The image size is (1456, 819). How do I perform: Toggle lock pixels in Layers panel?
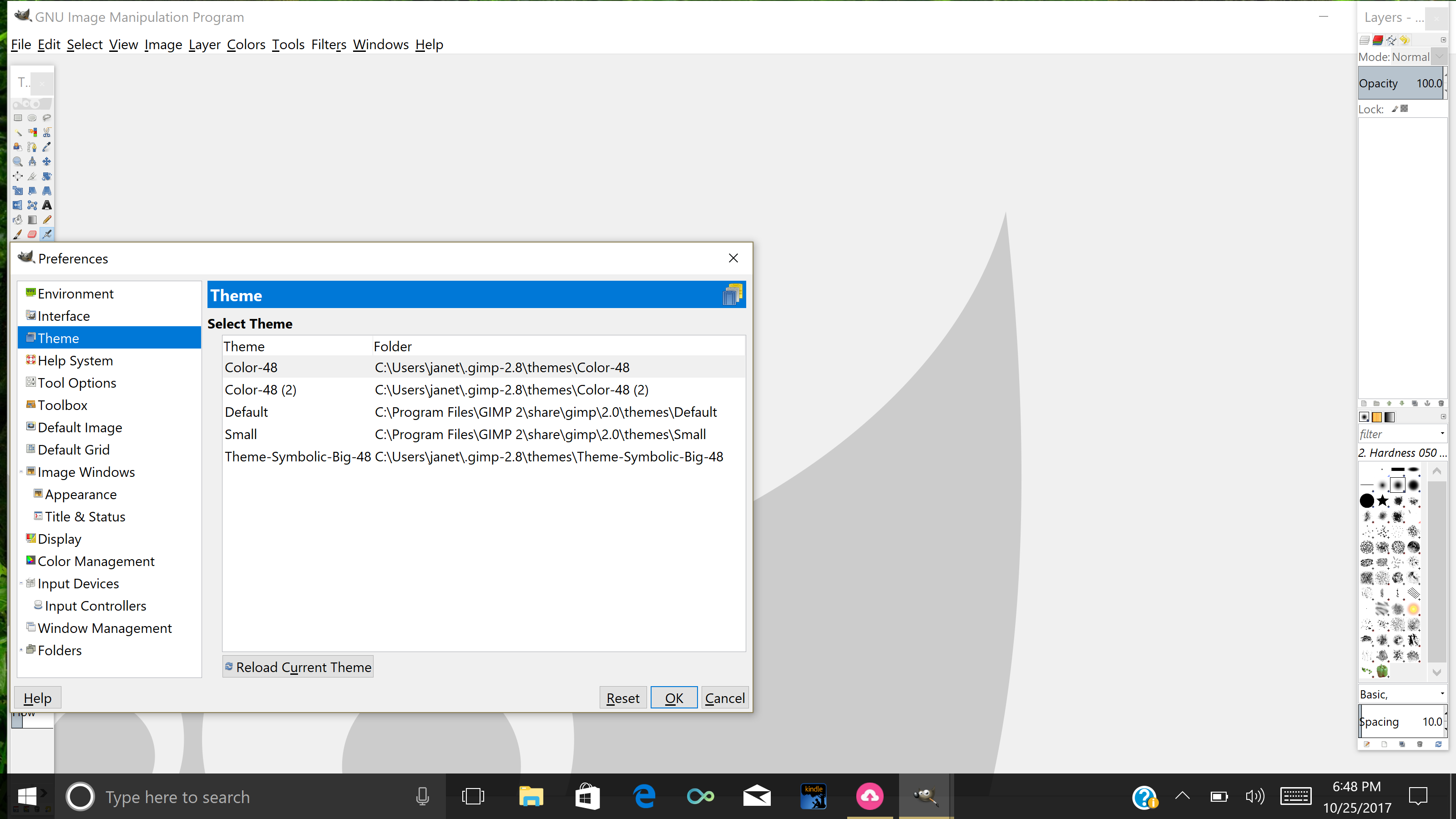1395,109
